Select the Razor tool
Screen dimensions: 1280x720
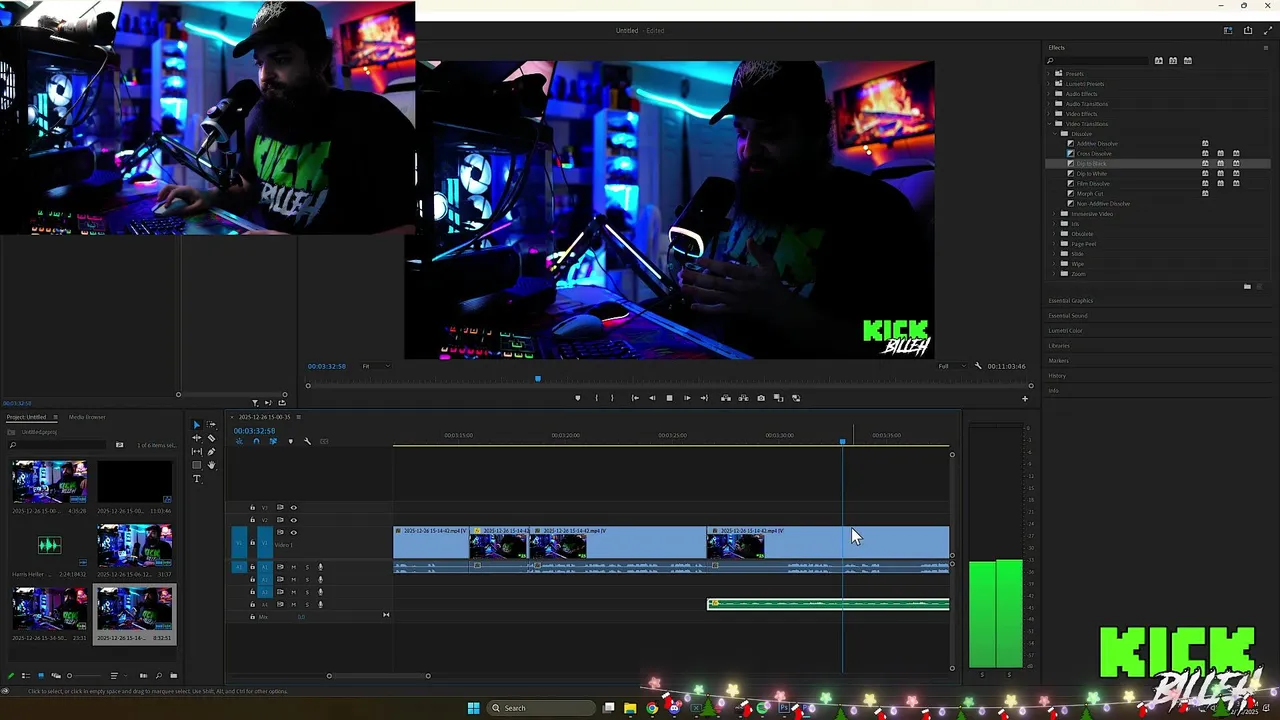(211, 438)
